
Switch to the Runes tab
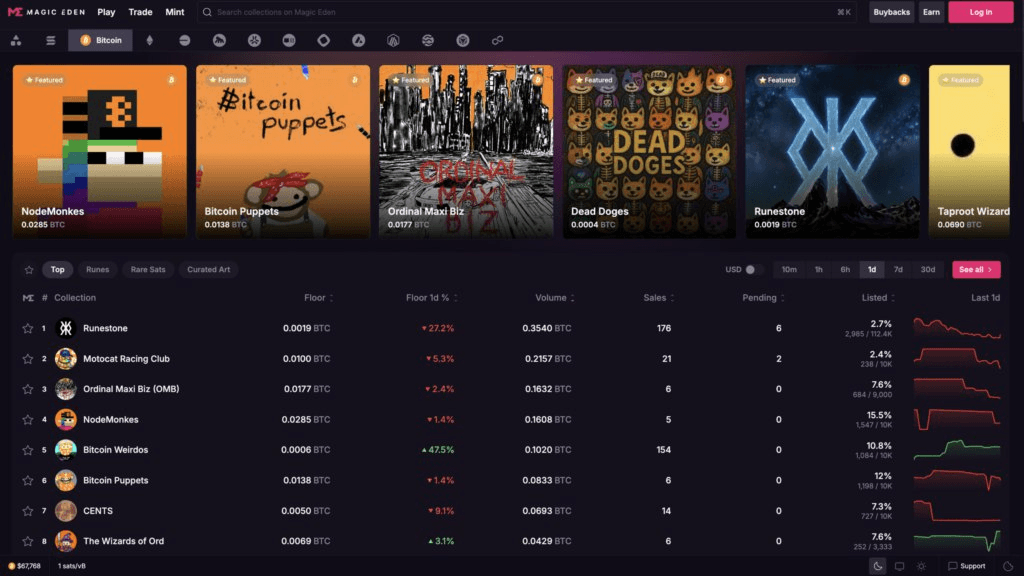pos(97,269)
